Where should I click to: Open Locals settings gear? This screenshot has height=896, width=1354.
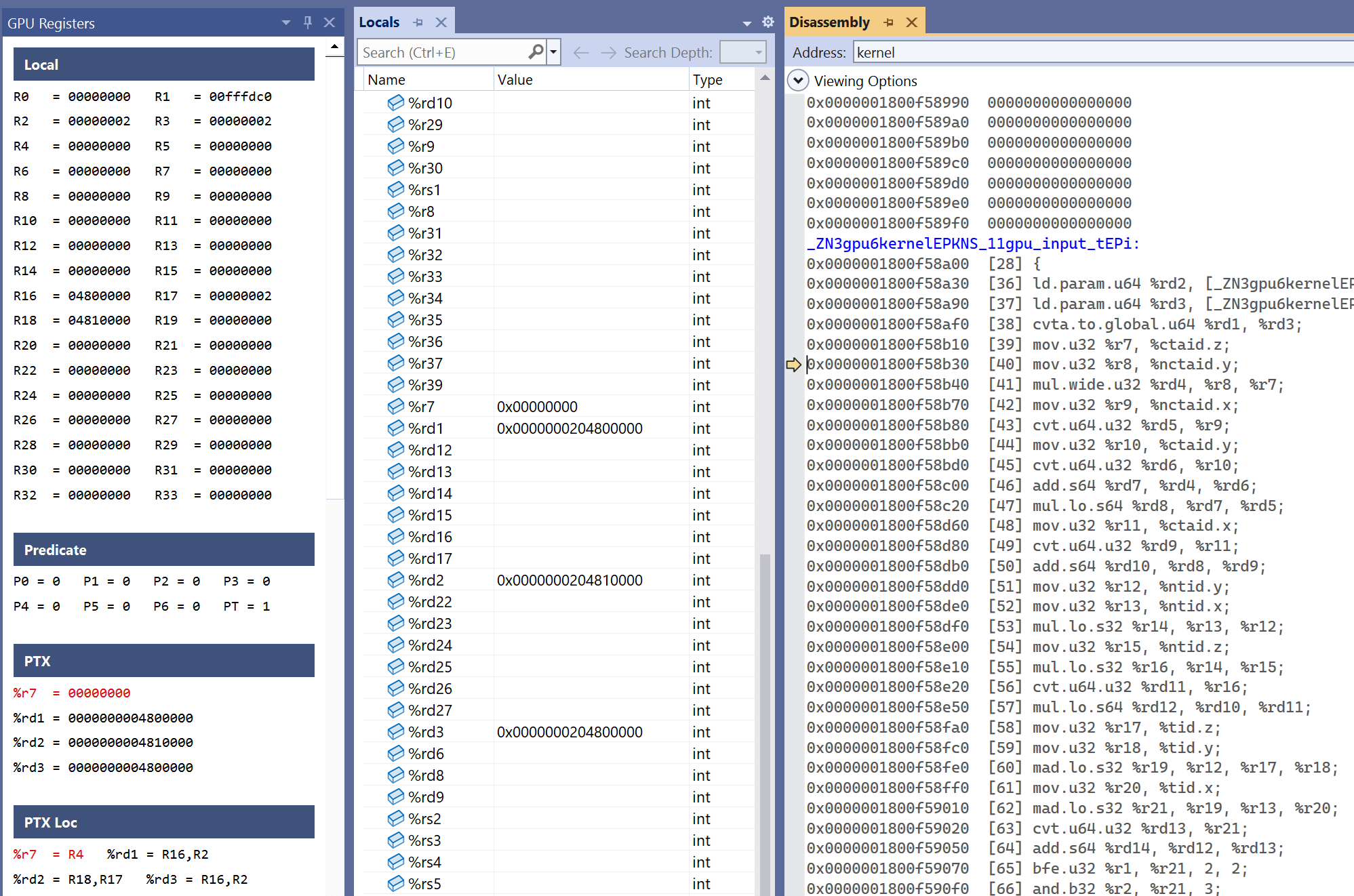click(768, 22)
